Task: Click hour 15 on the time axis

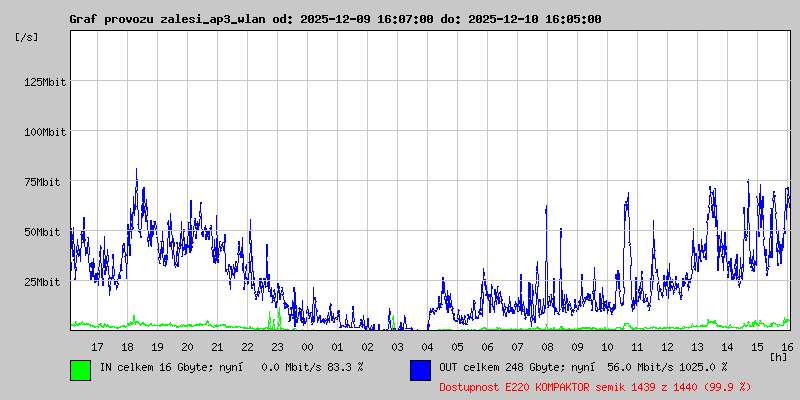Action: (757, 346)
